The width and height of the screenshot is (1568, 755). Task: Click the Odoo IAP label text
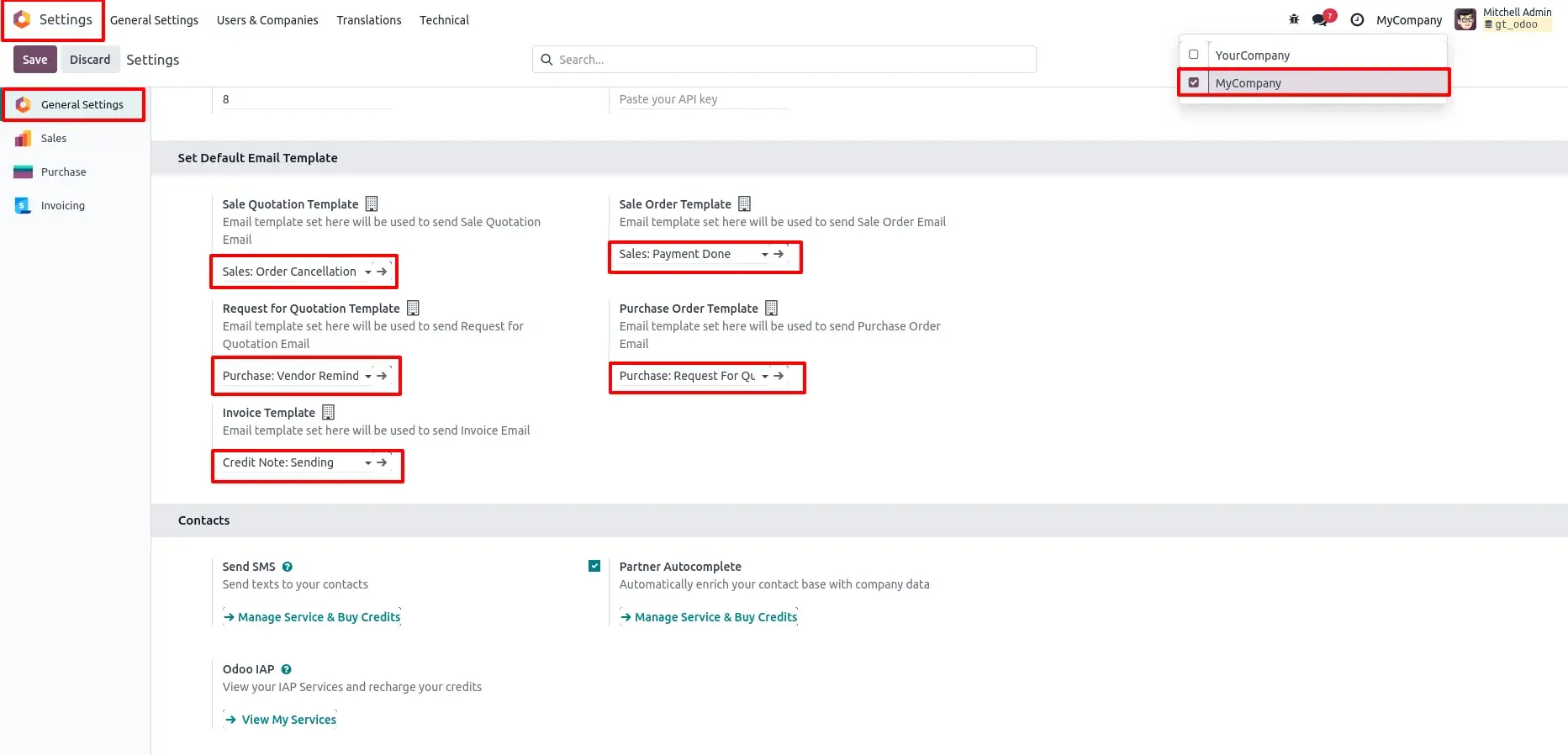(x=248, y=669)
